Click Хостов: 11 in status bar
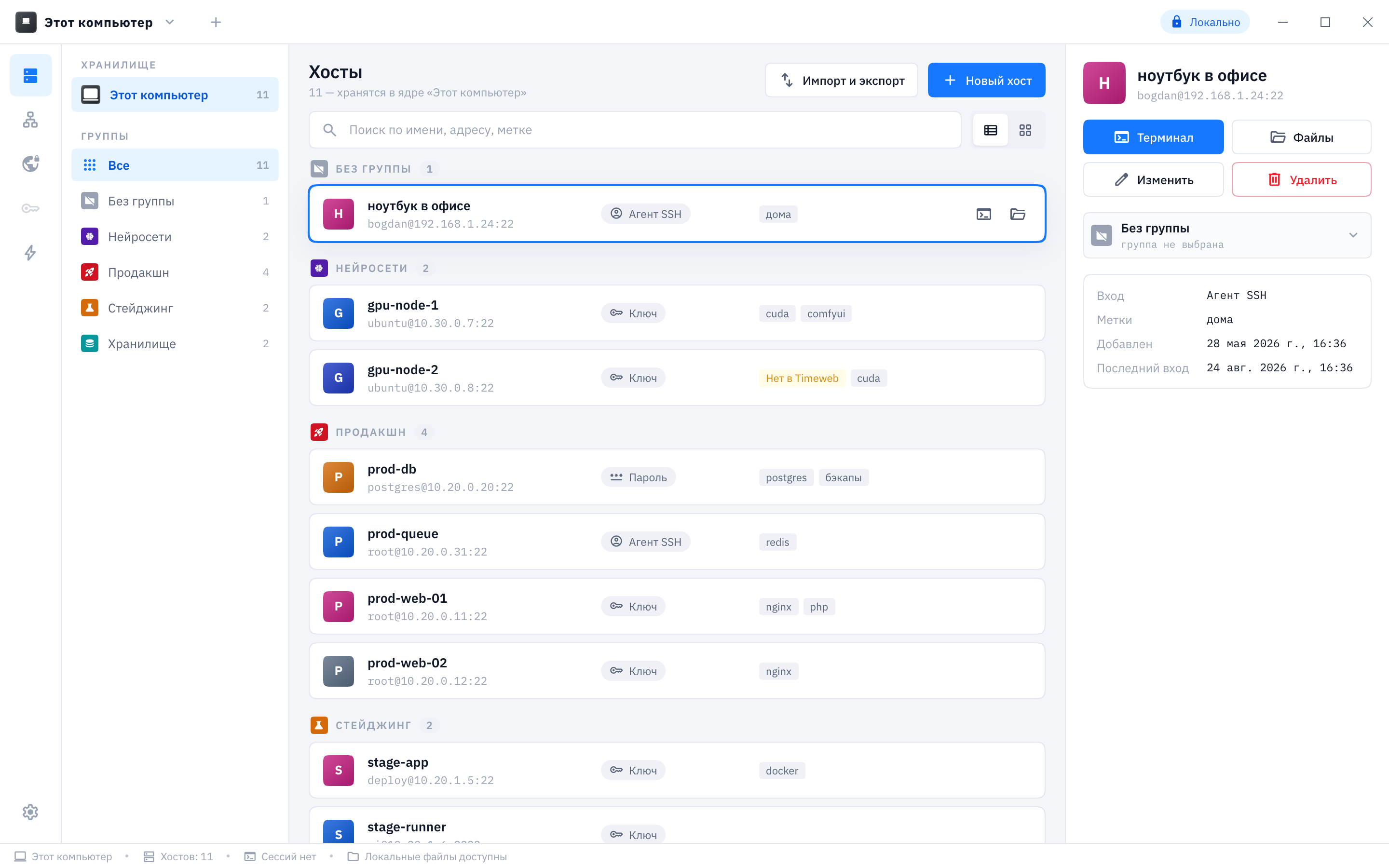 click(178, 856)
